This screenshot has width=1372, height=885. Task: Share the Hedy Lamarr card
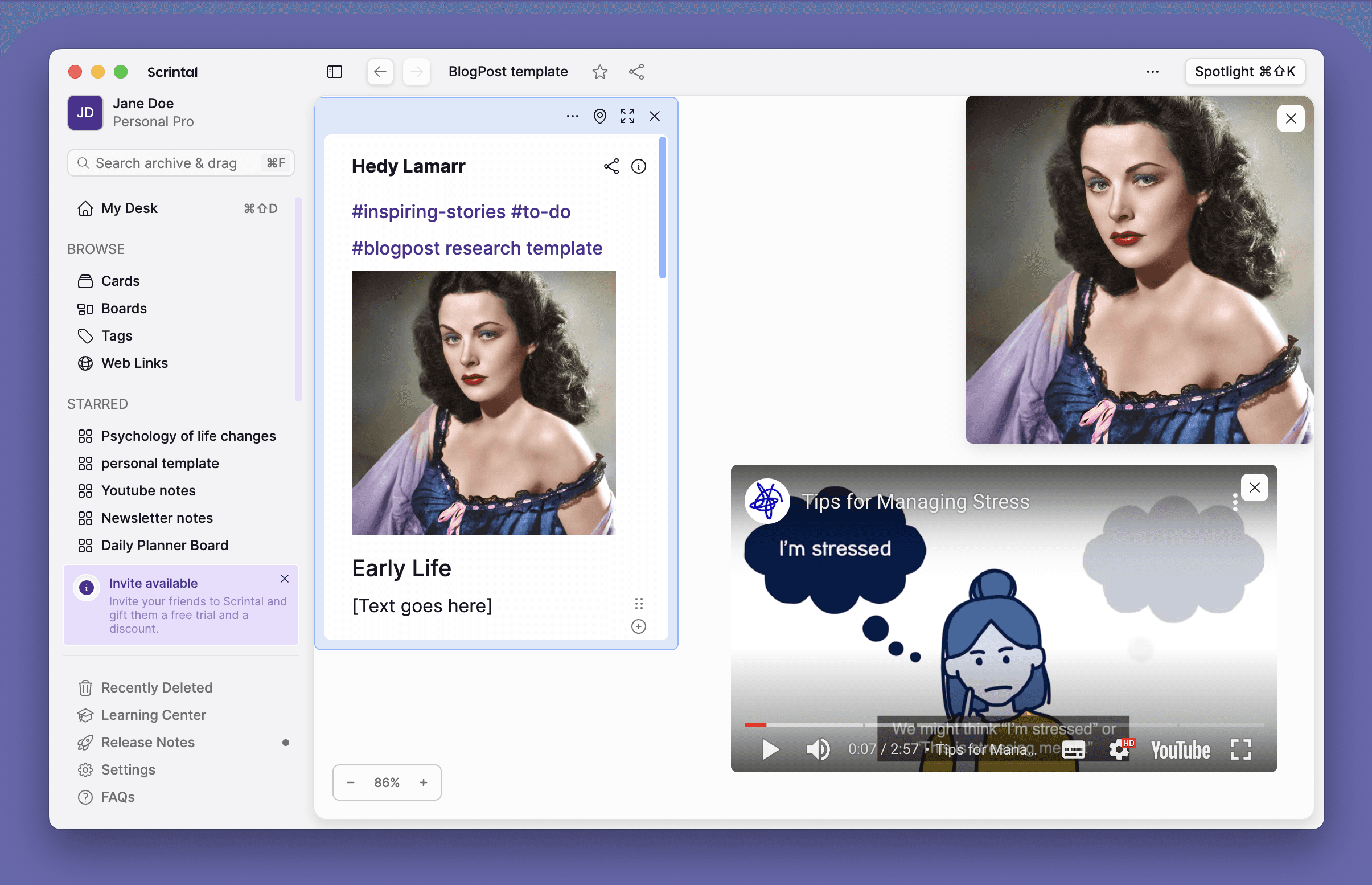tap(611, 167)
